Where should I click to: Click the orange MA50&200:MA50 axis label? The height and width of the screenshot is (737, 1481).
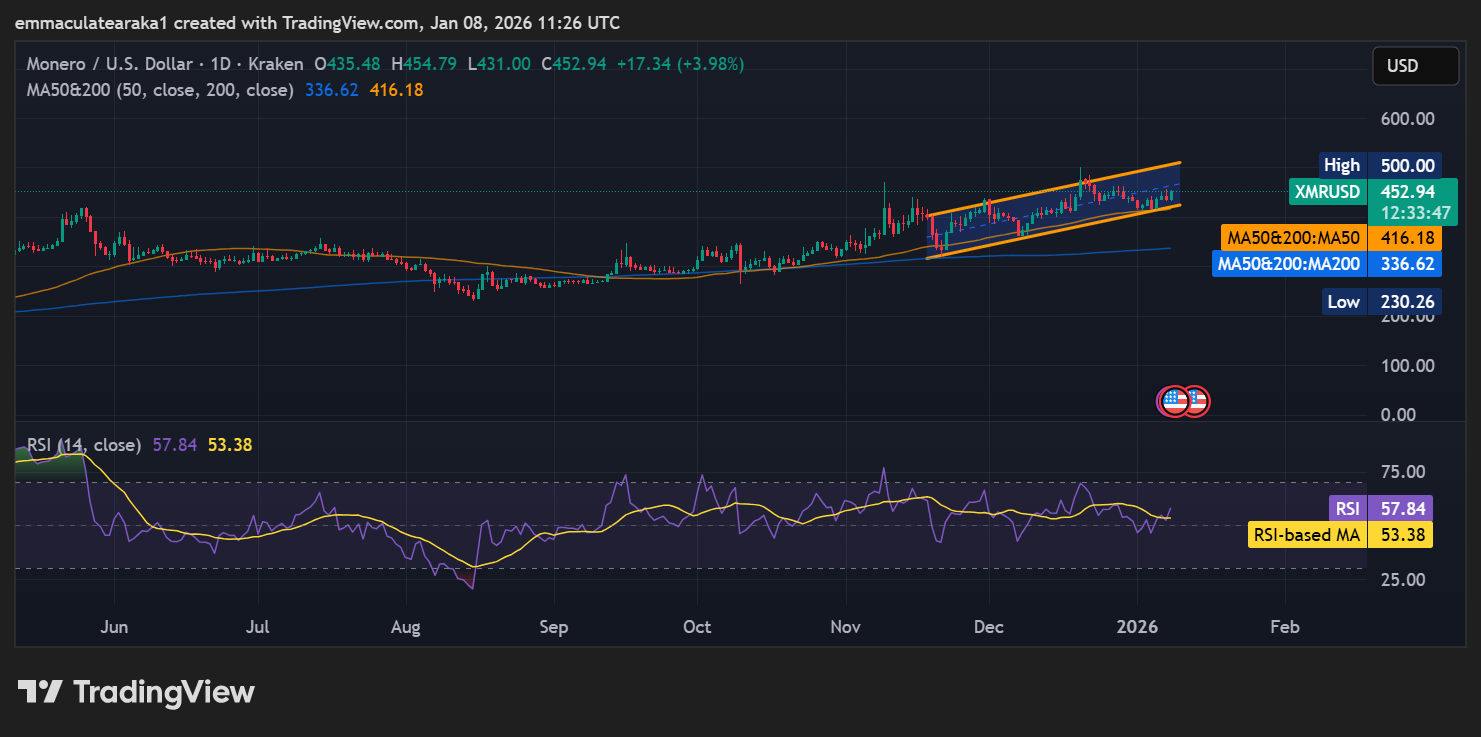coord(1294,238)
